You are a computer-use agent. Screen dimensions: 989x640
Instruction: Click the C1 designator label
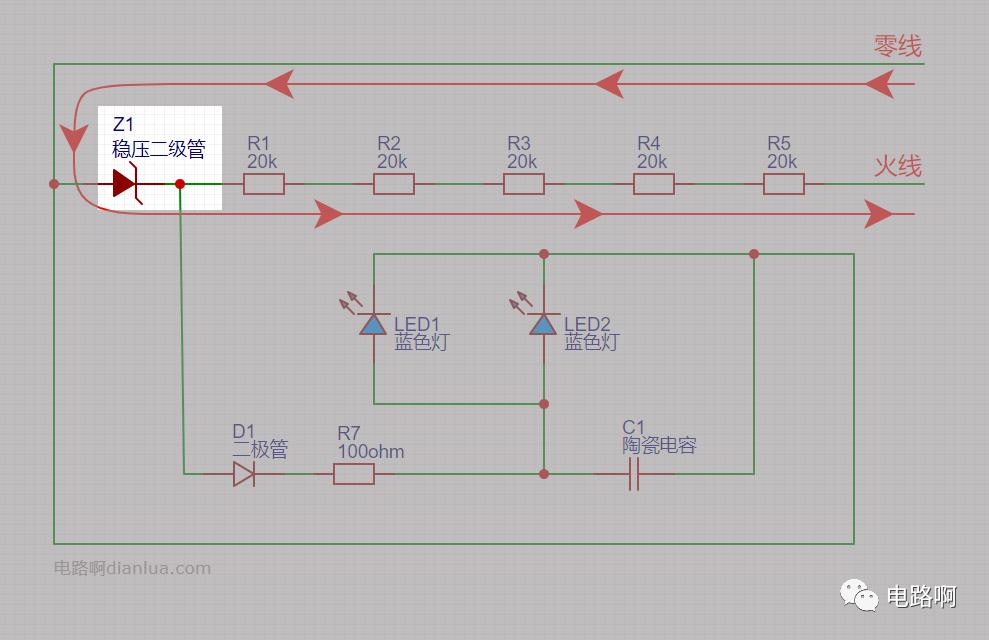tap(633, 427)
